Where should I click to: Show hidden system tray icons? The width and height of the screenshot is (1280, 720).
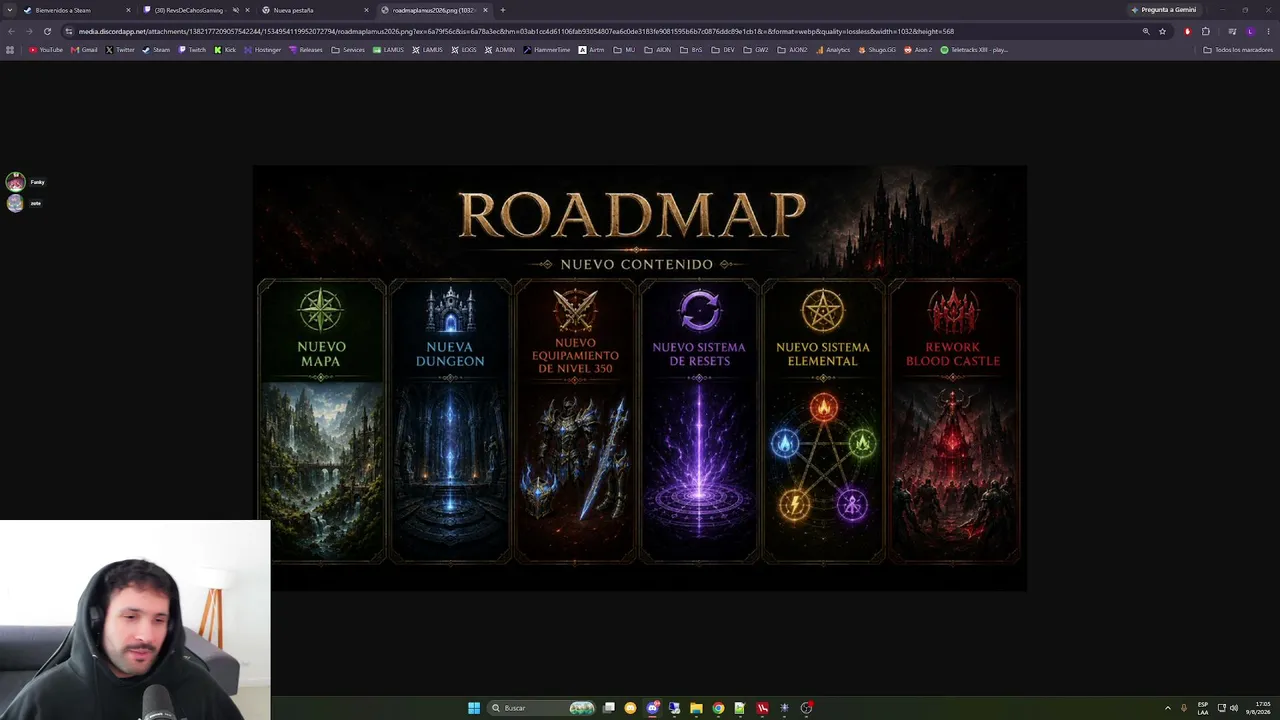1168,708
